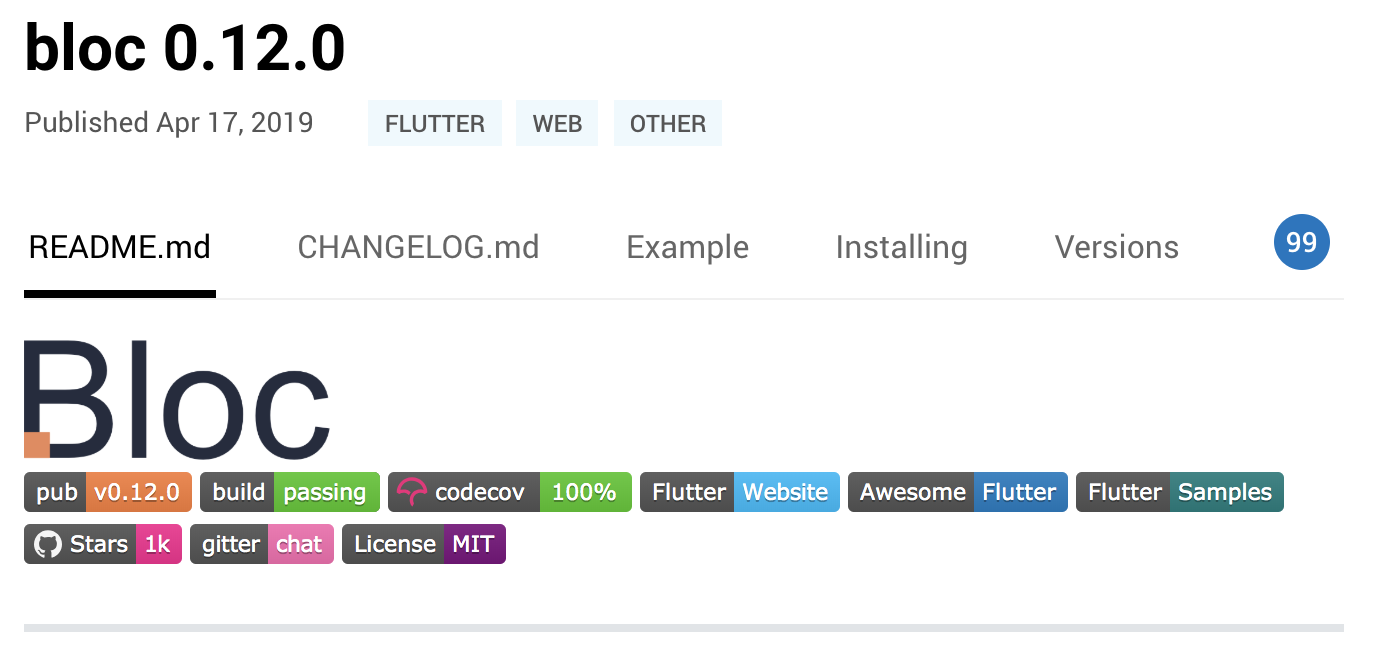Click the WEB platform tag
Viewport: 1374px width, 666px height.
(x=557, y=123)
